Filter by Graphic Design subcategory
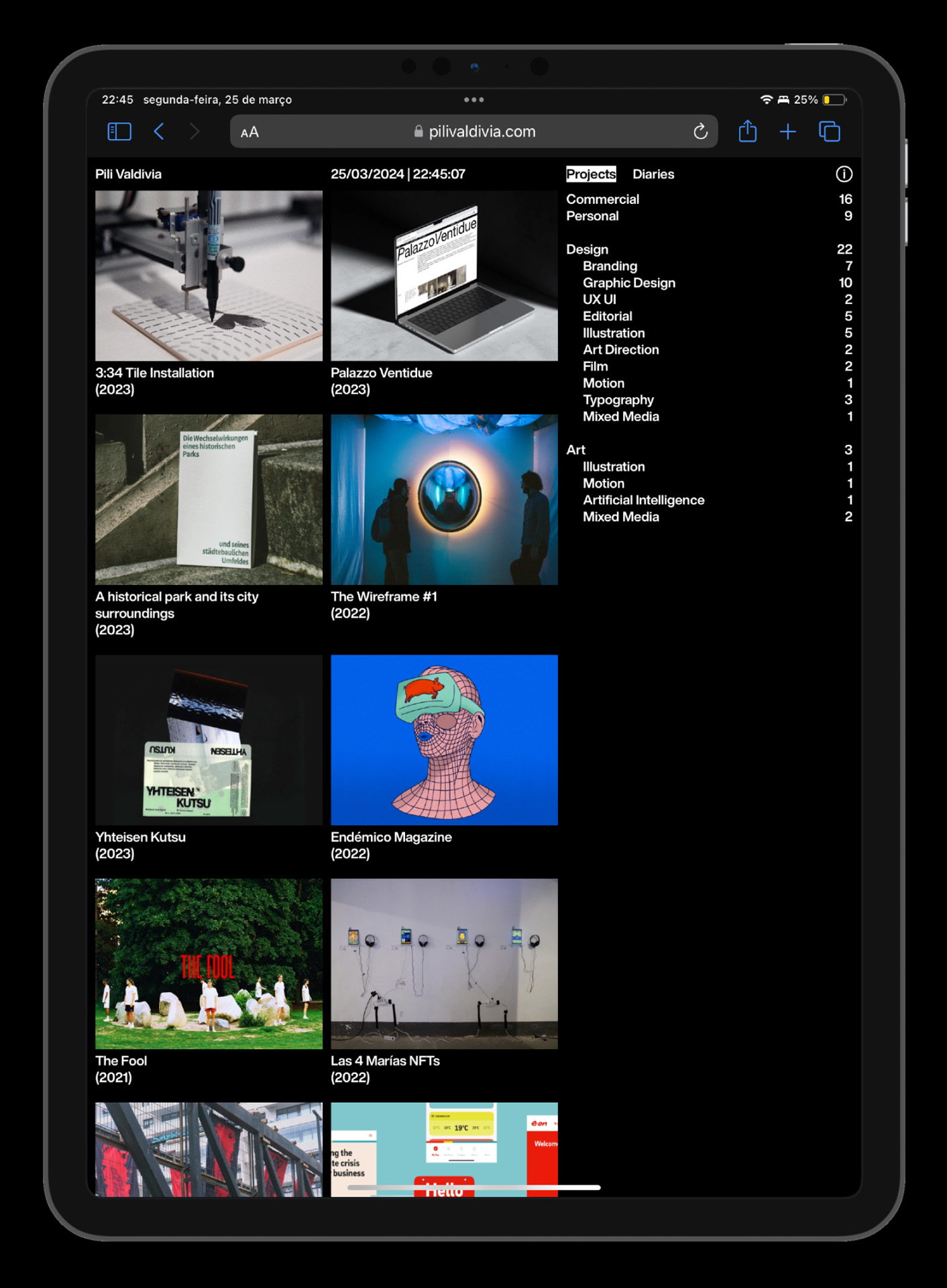Viewport: 947px width, 1288px height. pos(628,283)
